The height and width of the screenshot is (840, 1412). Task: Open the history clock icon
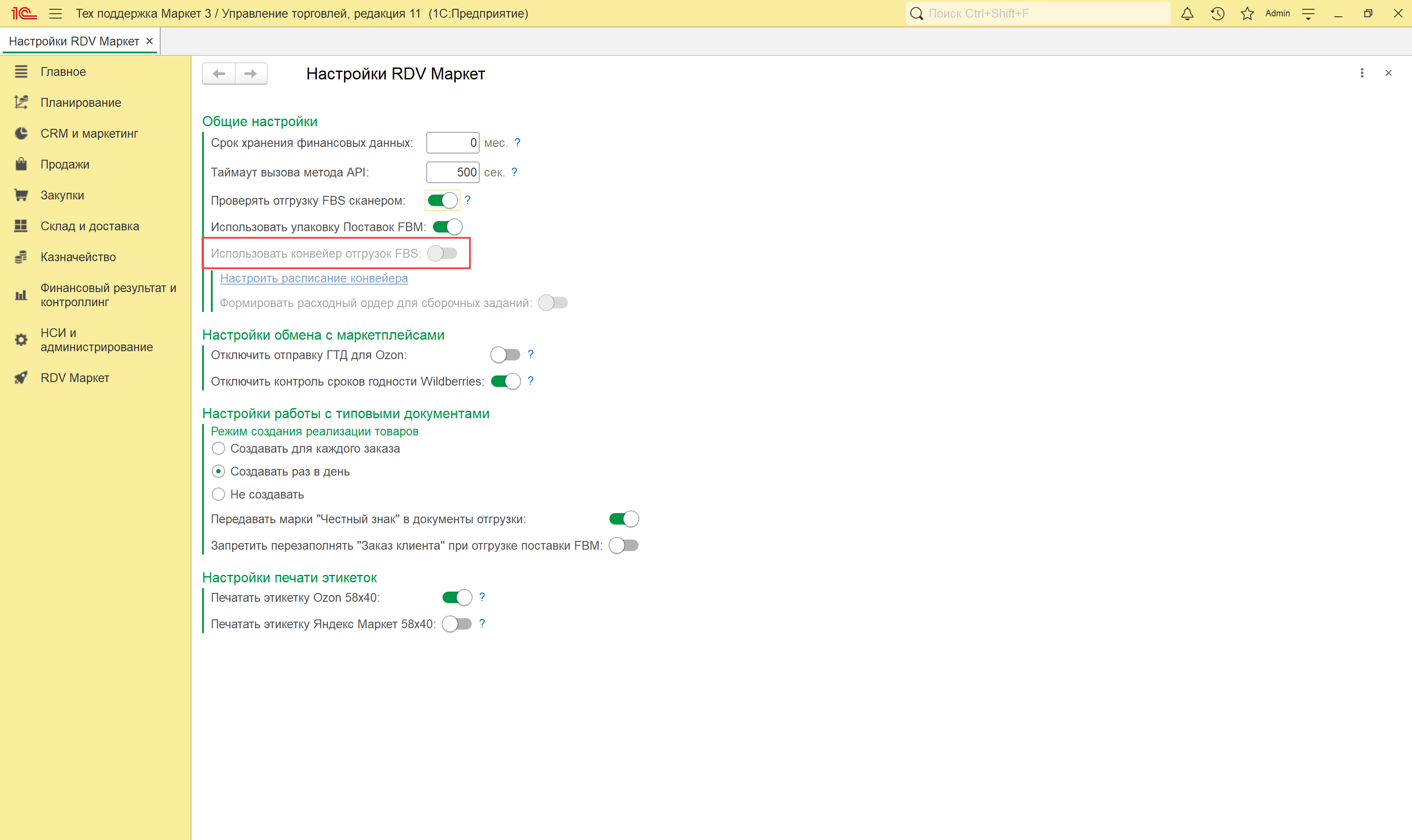(1217, 14)
